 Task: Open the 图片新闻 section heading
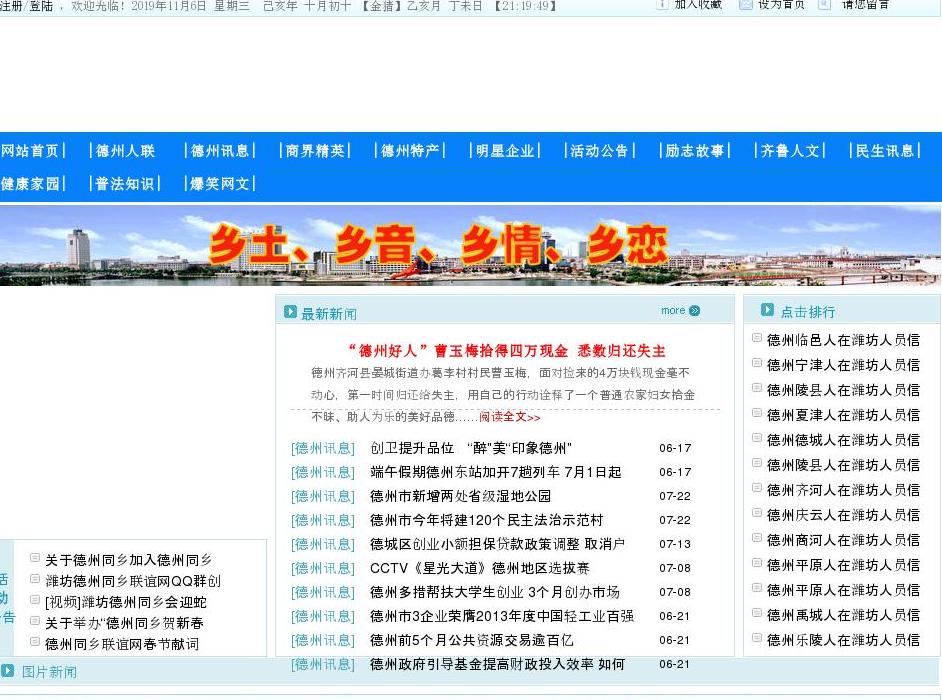(x=49, y=672)
